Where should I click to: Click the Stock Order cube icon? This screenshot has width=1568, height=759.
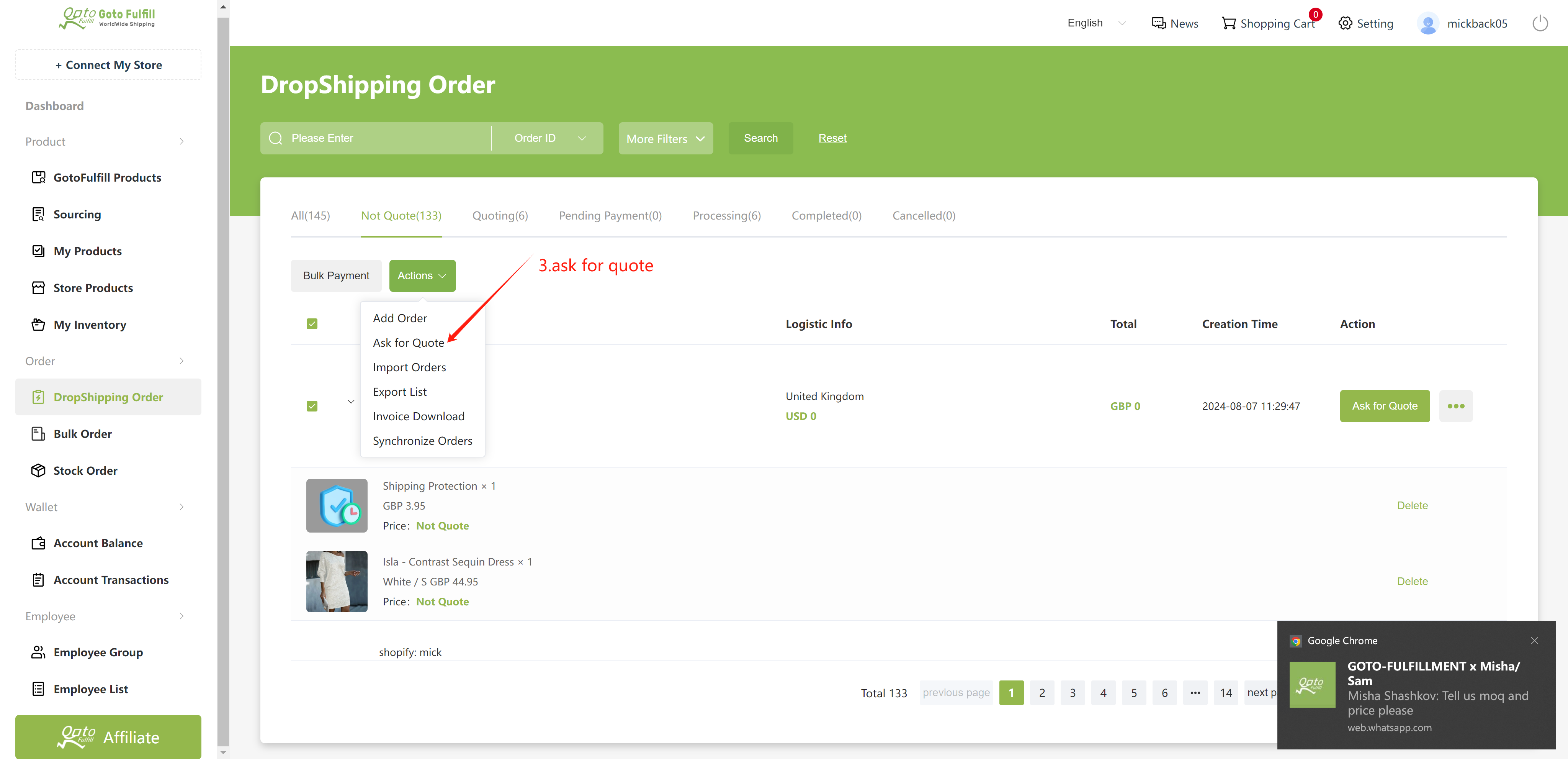click(38, 470)
